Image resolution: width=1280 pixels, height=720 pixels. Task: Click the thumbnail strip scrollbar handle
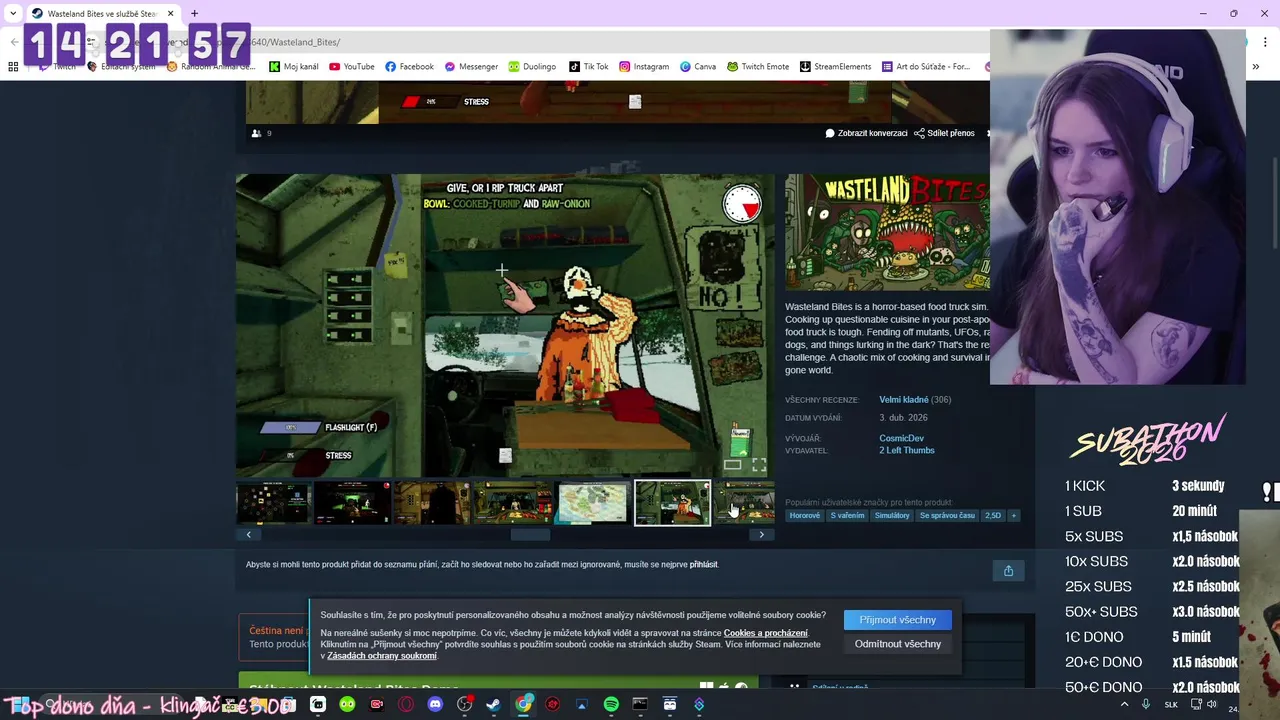(530, 535)
